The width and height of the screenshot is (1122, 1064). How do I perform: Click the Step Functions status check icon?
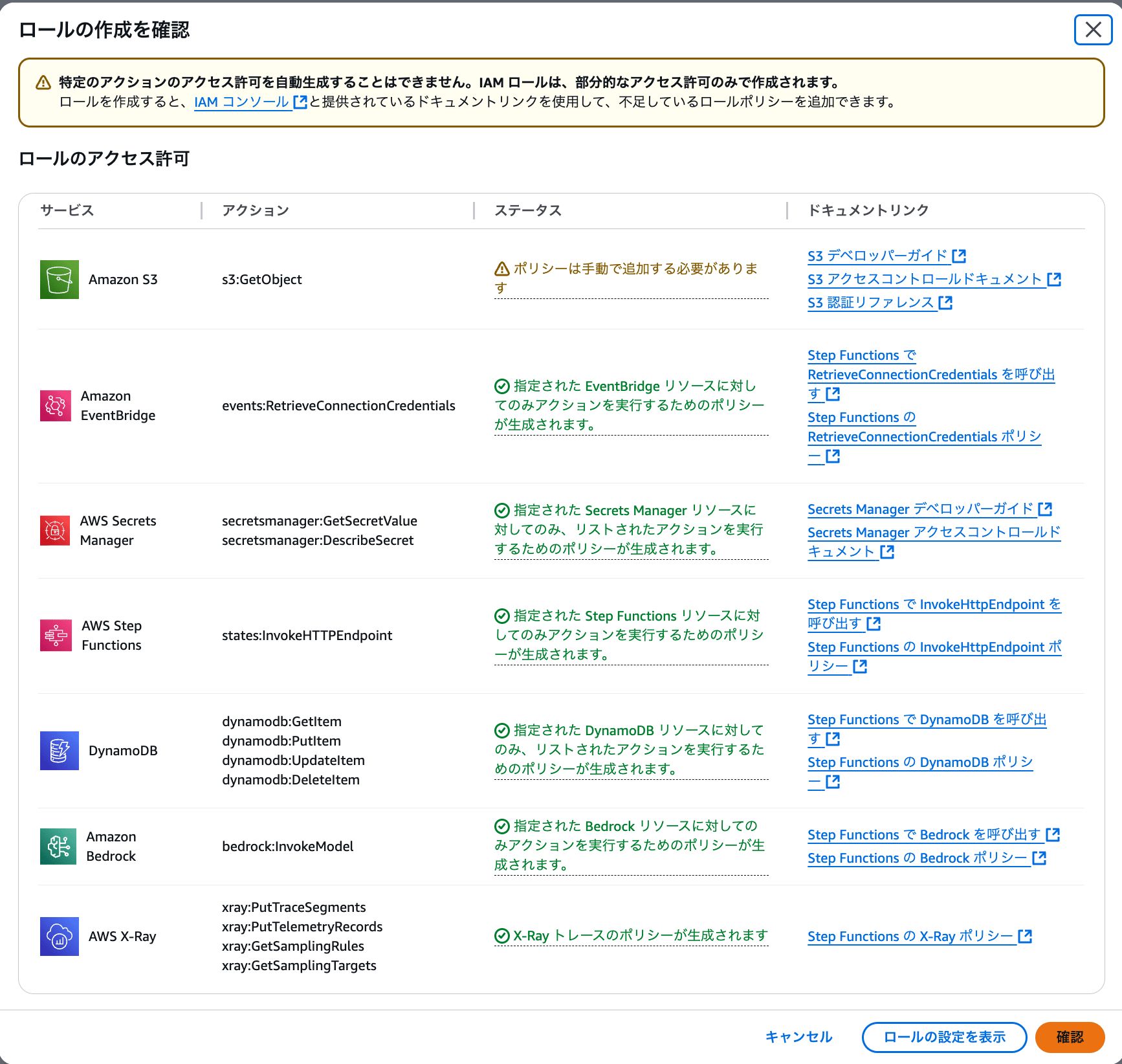502,616
